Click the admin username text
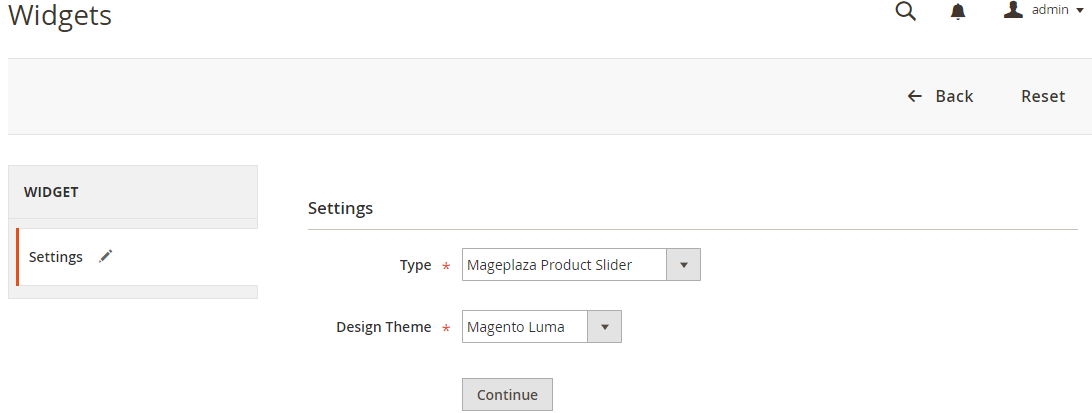Screen dimensions: 1092x413 [x=1051, y=10]
